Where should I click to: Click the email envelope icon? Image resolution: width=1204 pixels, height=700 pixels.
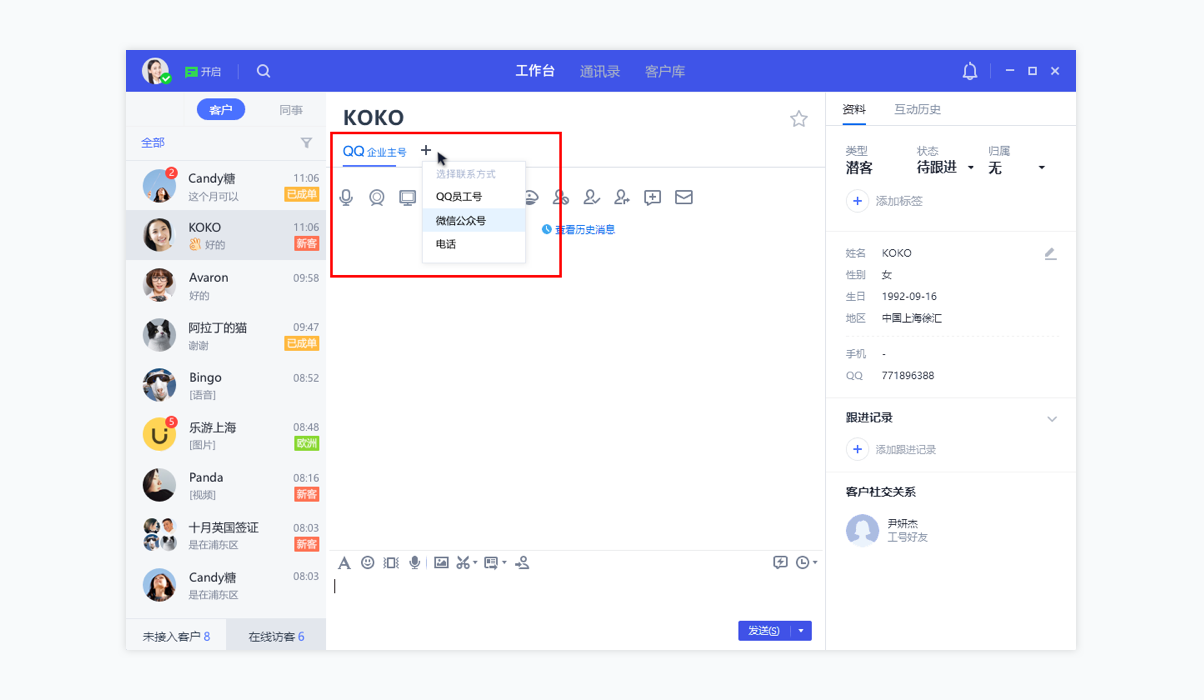(x=684, y=198)
